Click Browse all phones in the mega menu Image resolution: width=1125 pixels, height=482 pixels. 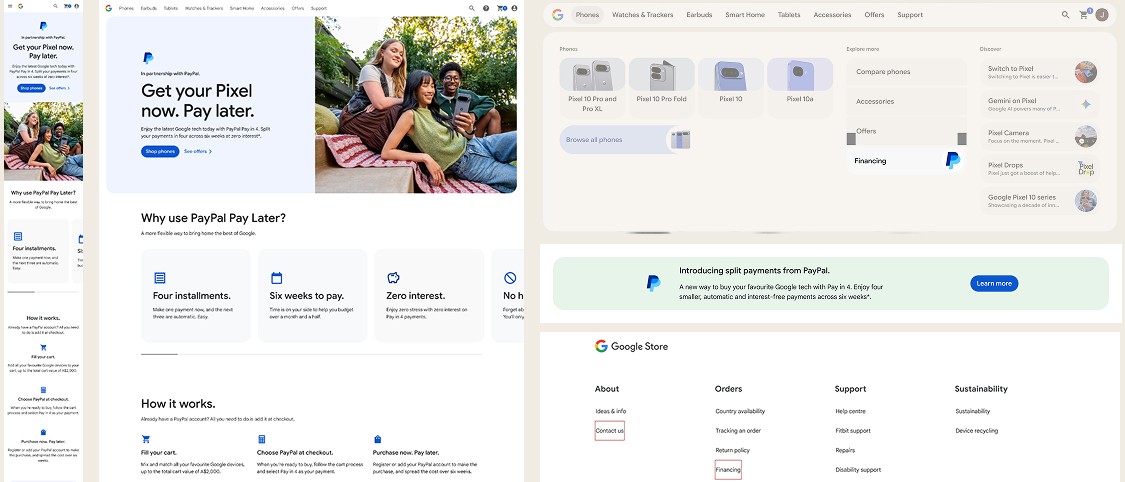click(x=625, y=140)
